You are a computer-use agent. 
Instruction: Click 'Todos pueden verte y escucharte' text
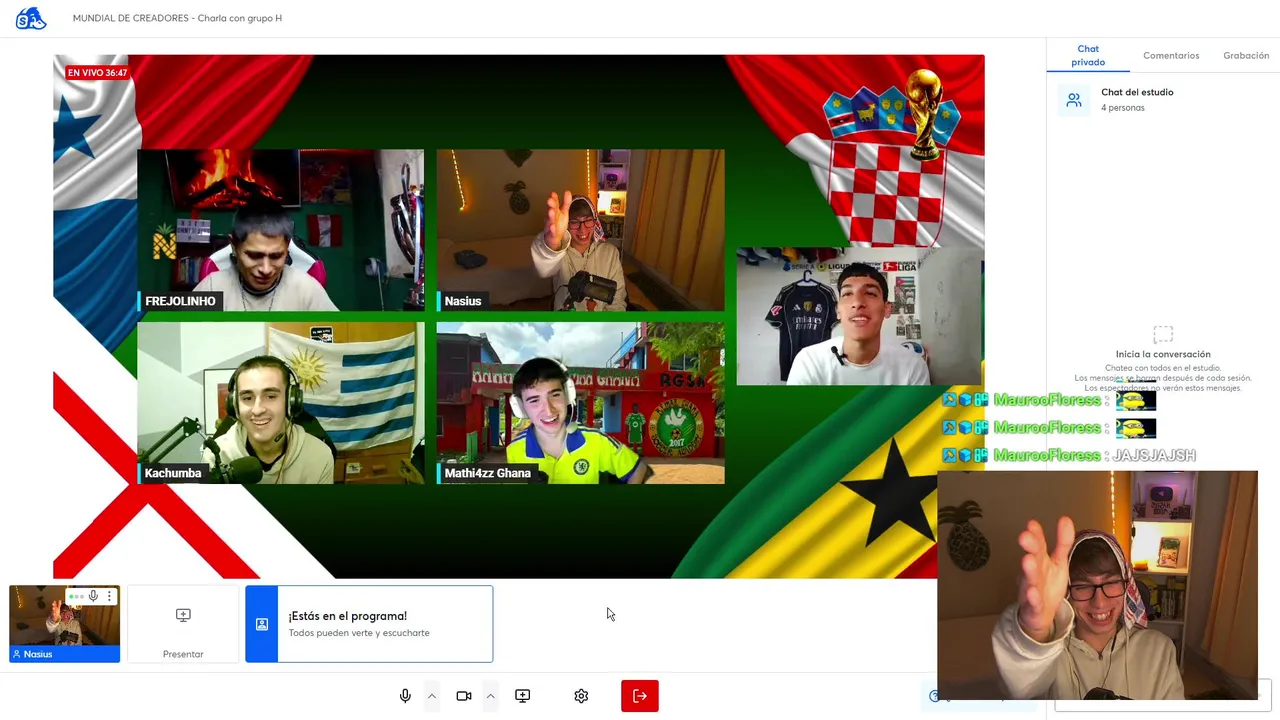[x=359, y=633]
